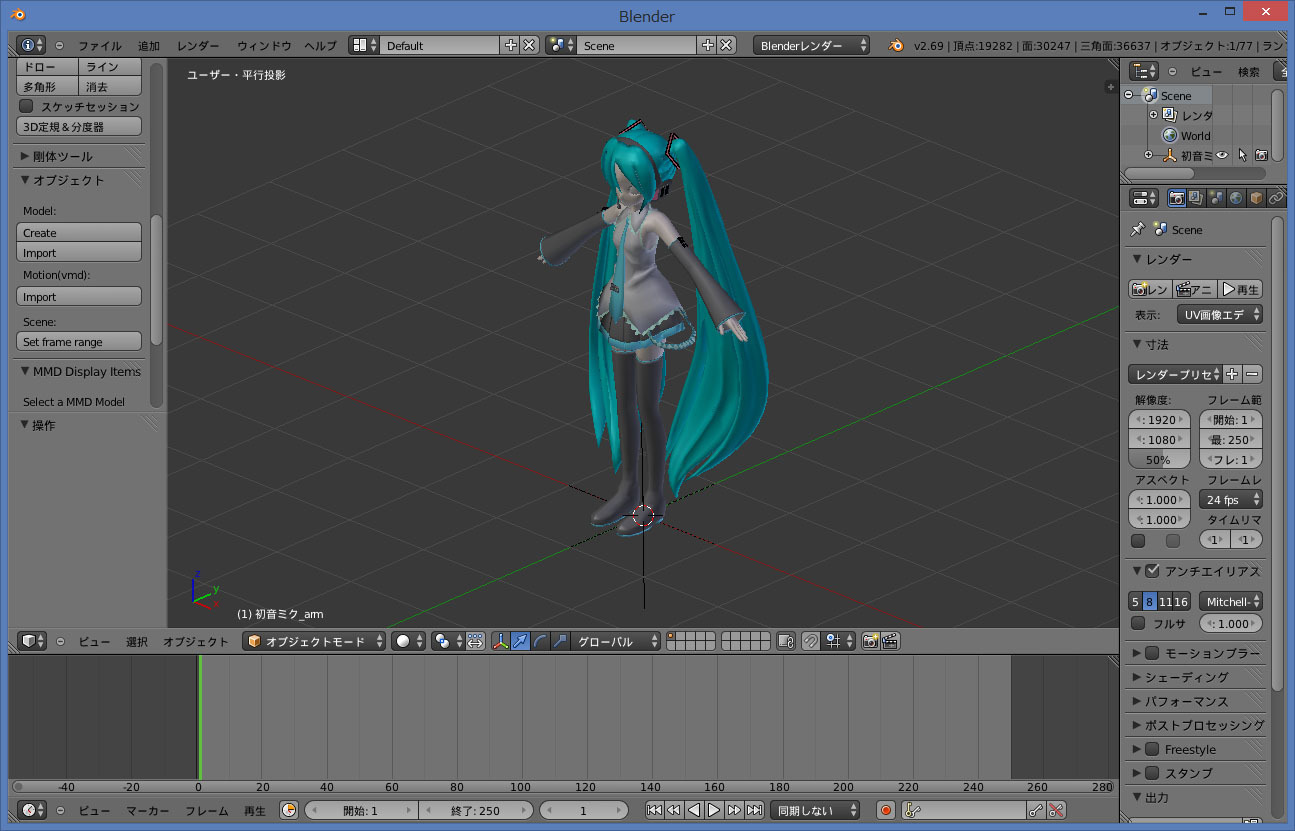The height and width of the screenshot is (831, 1295).
Task: Open the info editor type selector
Action: coord(31,45)
